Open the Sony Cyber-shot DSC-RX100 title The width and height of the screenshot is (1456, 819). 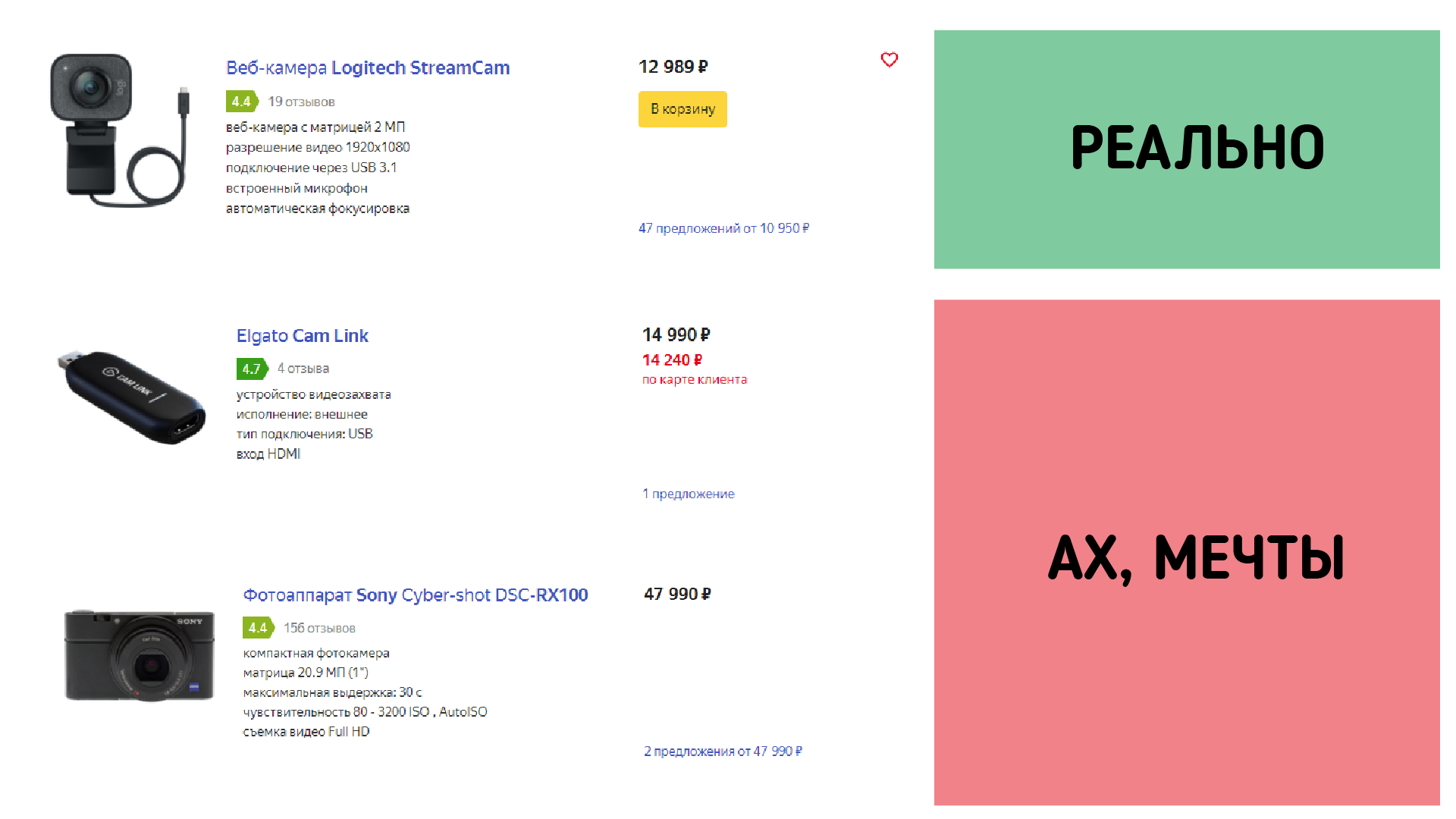click(416, 595)
